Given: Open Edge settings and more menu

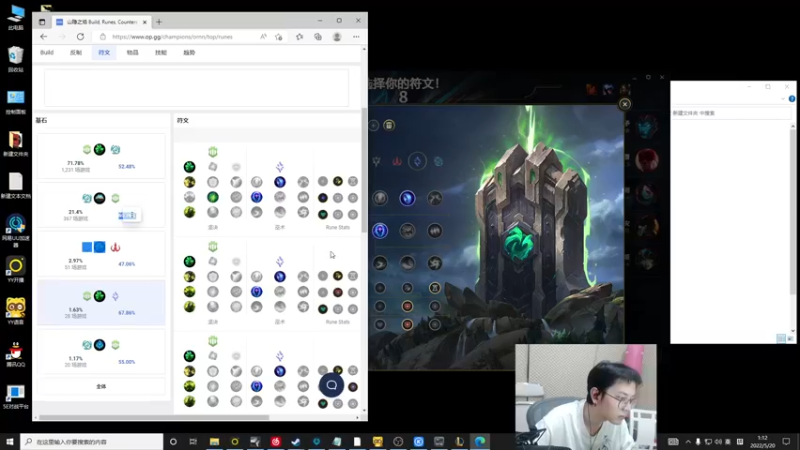Looking at the screenshot, I should 356,37.
